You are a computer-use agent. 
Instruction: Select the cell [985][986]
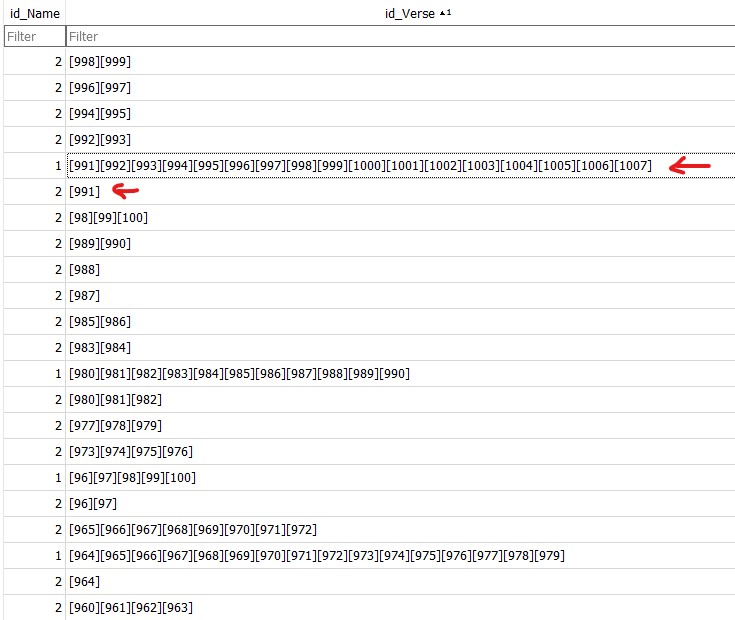401,321
